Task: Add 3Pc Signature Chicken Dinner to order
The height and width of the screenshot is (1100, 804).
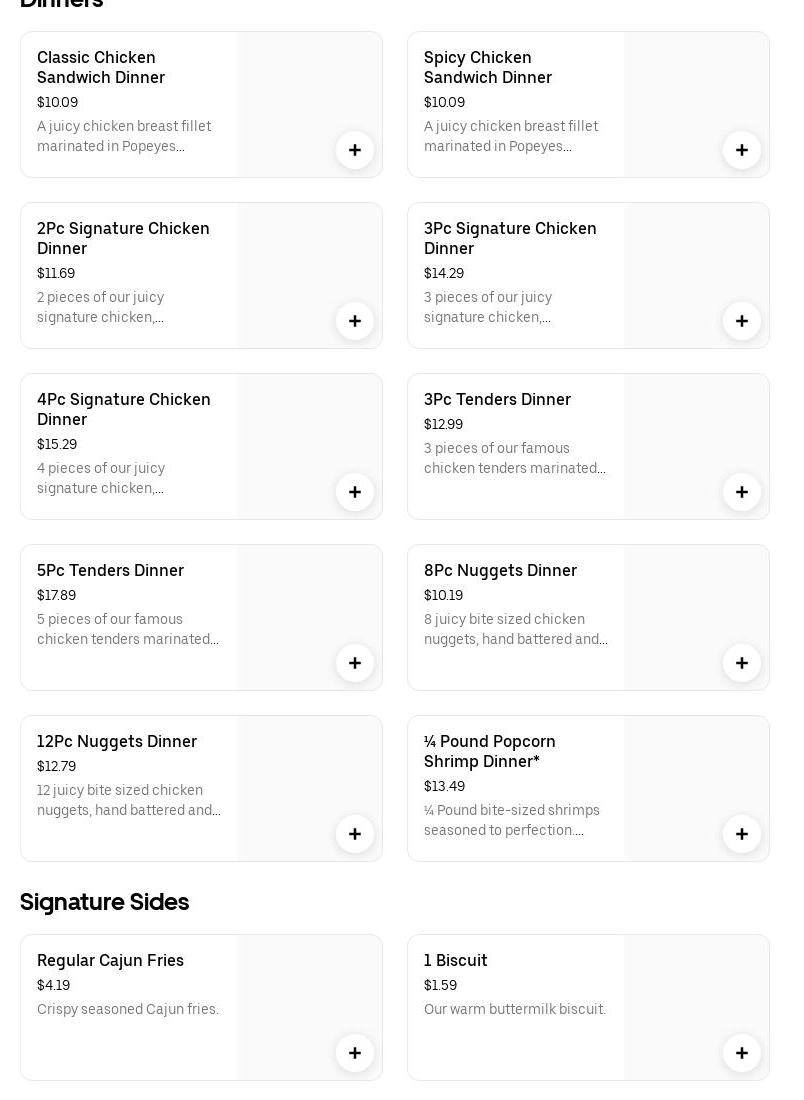Action: [x=742, y=321]
